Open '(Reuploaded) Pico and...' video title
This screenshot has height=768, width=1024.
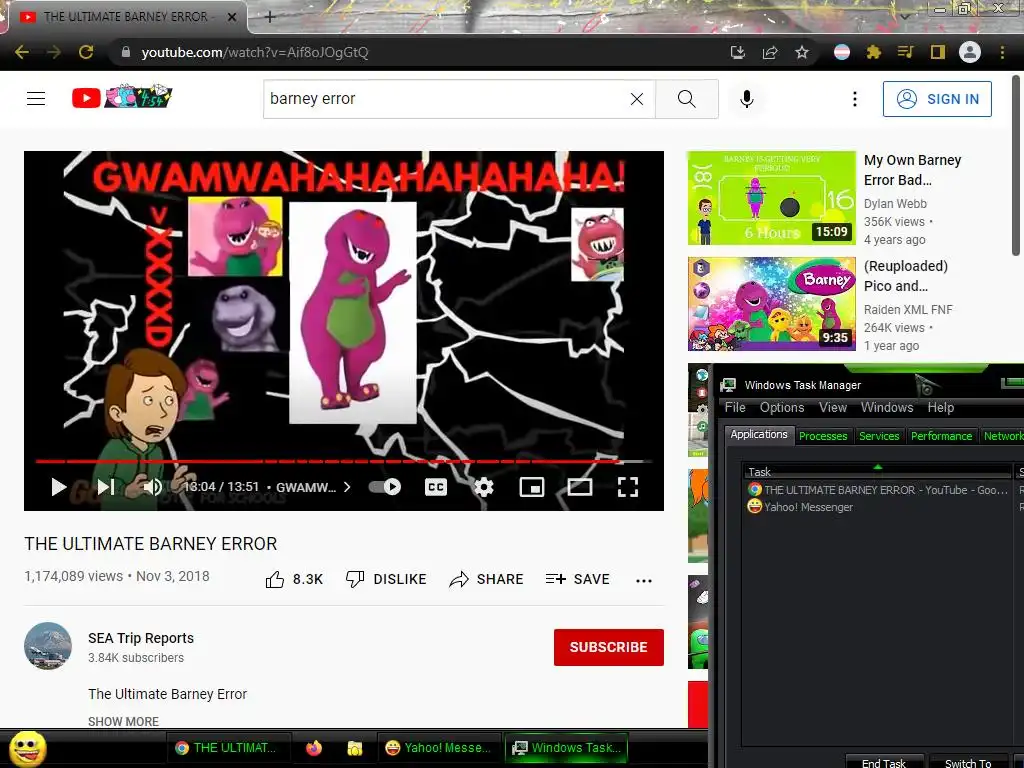[905, 276]
